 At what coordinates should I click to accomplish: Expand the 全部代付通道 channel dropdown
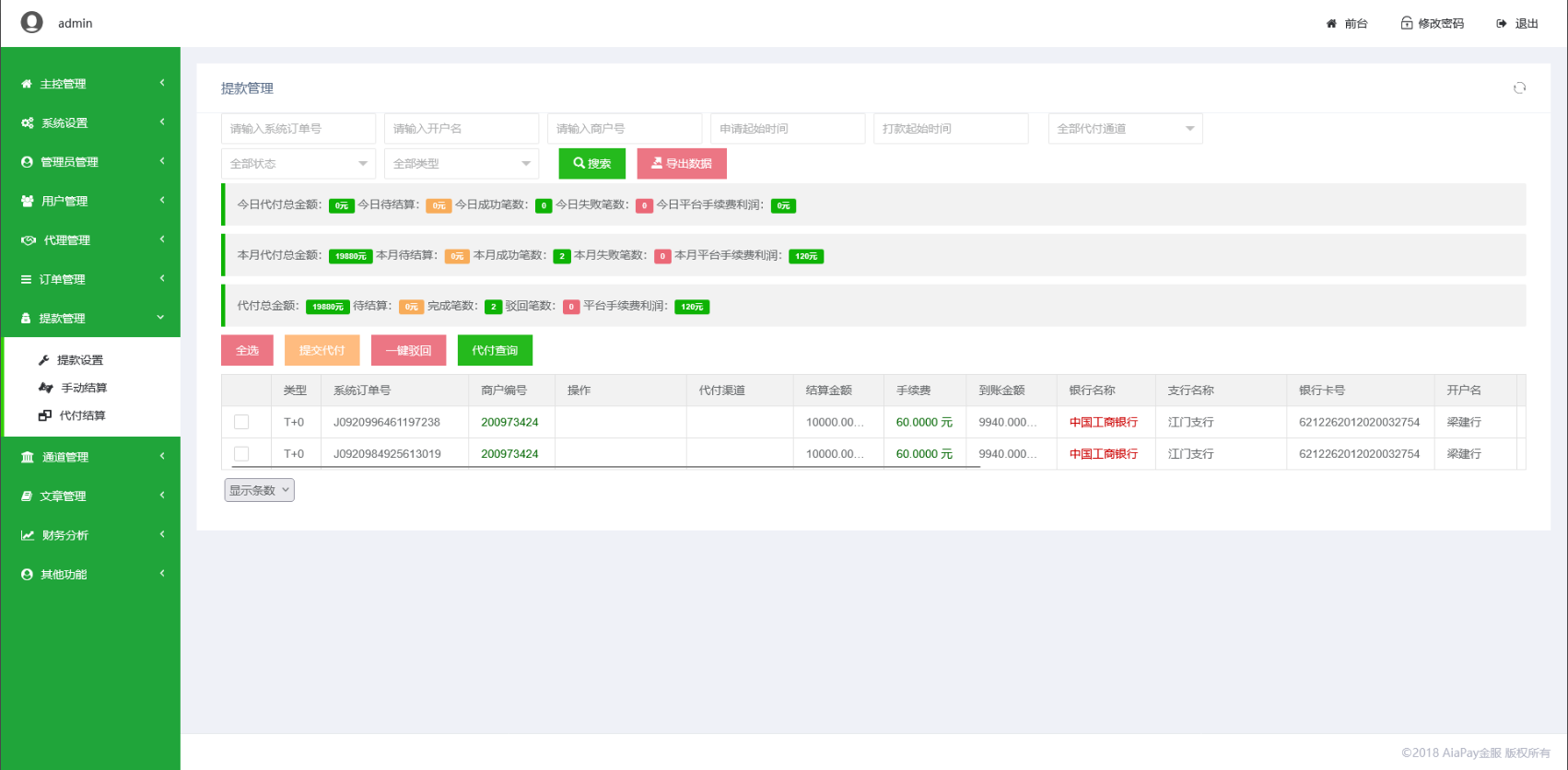[x=1125, y=129]
